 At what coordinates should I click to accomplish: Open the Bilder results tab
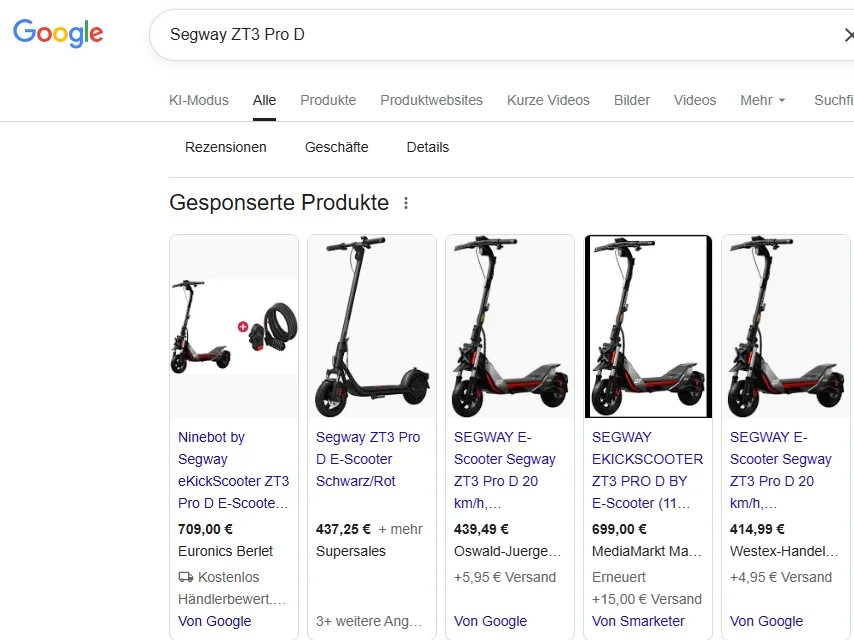pyautogui.click(x=632, y=100)
